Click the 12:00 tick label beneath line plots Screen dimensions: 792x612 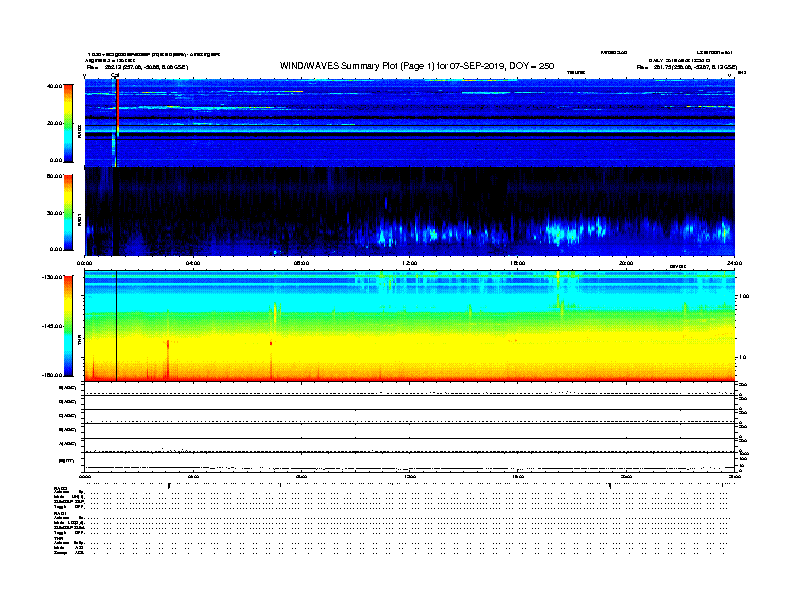[410, 477]
